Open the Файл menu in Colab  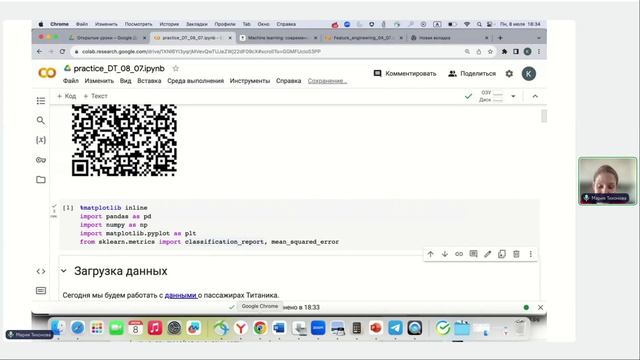click(71, 81)
